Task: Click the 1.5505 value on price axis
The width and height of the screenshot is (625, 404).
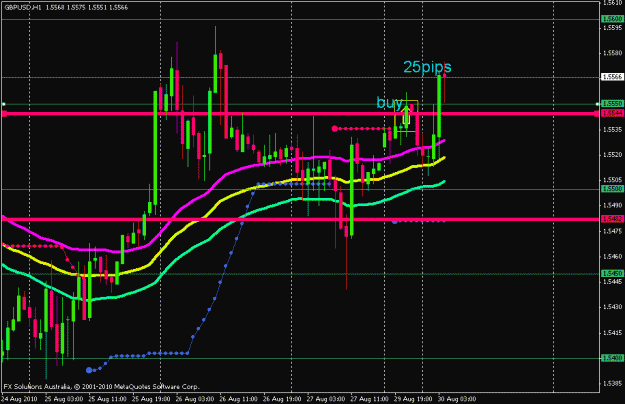Action: 612,180
